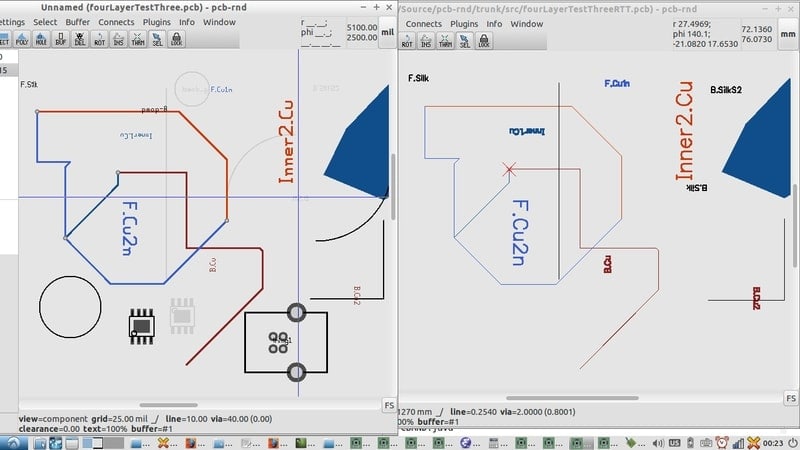Click the workspace switcher in taskbar
Screen dimensions: 800x450
104,443
